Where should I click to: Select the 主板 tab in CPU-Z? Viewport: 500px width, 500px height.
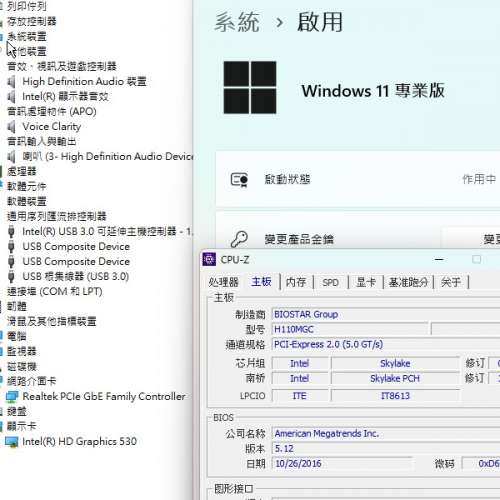click(x=261, y=282)
